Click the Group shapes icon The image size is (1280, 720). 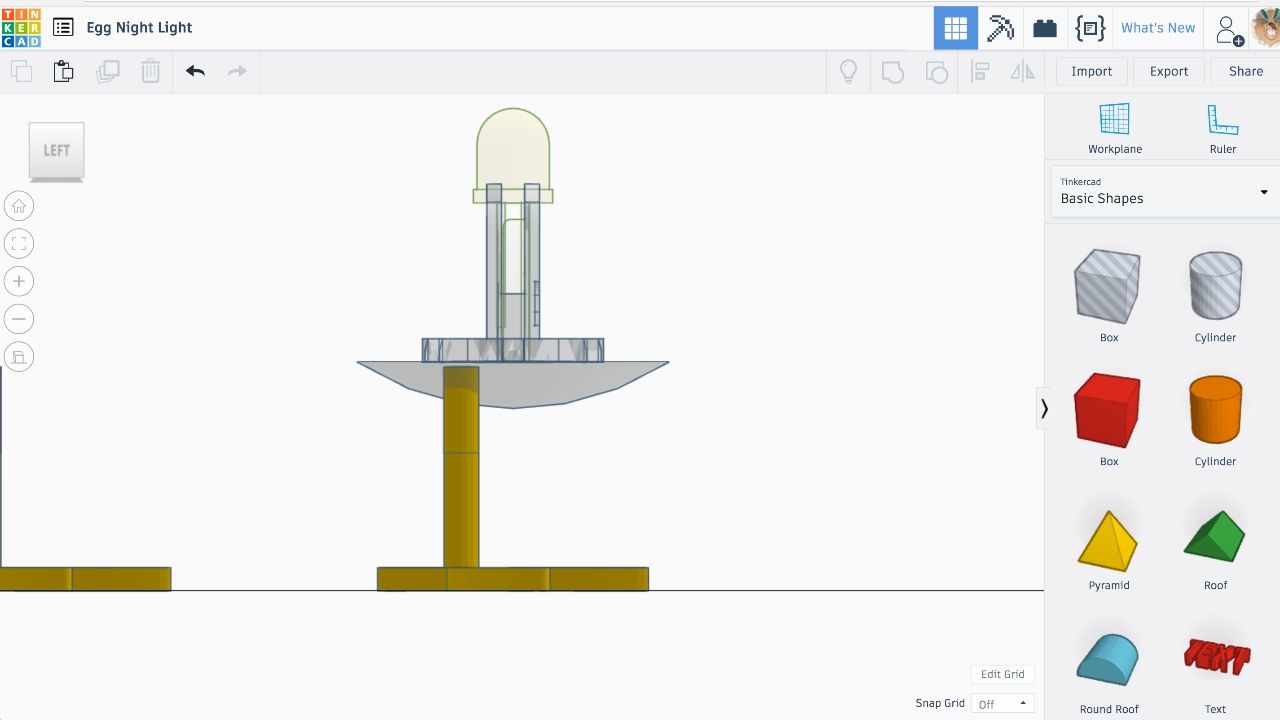[893, 71]
